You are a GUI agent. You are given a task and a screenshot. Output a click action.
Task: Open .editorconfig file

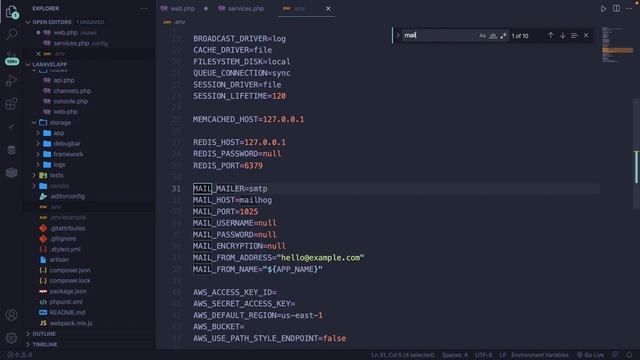(x=68, y=196)
